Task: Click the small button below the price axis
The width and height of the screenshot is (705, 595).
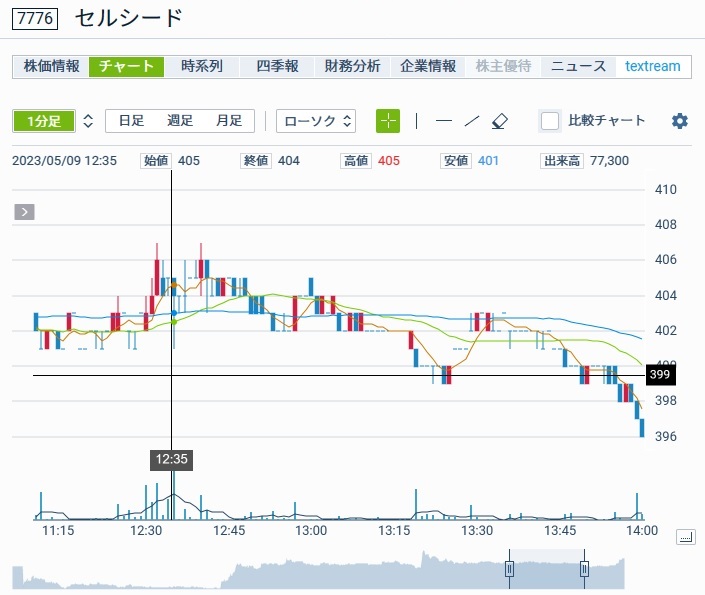Action: tap(685, 537)
